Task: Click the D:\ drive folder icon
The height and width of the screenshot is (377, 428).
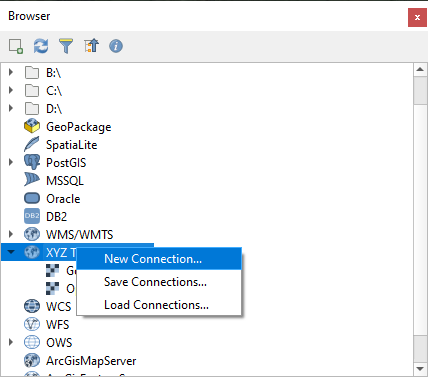Action: 32,108
